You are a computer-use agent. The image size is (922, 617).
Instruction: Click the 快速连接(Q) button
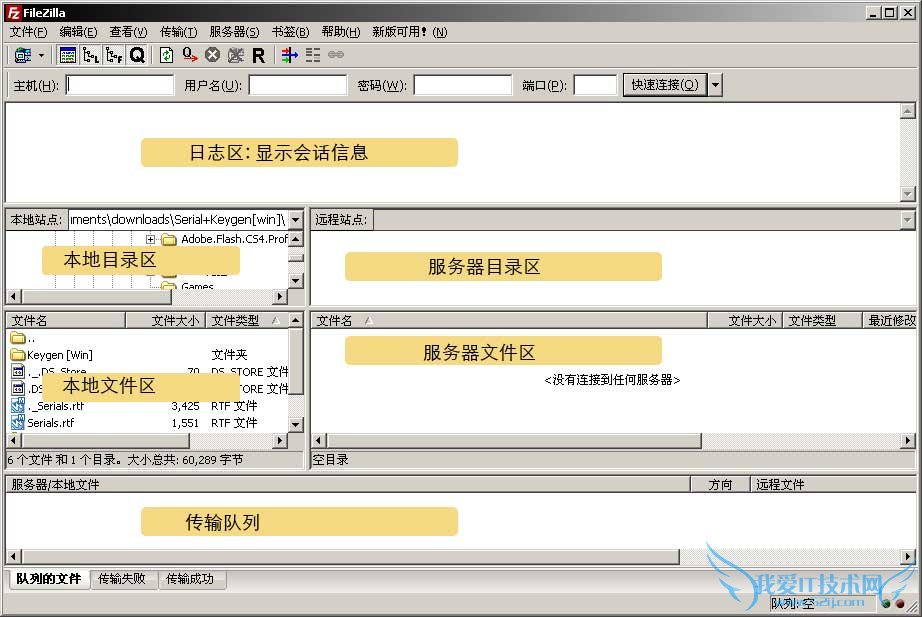click(x=665, y=85)
